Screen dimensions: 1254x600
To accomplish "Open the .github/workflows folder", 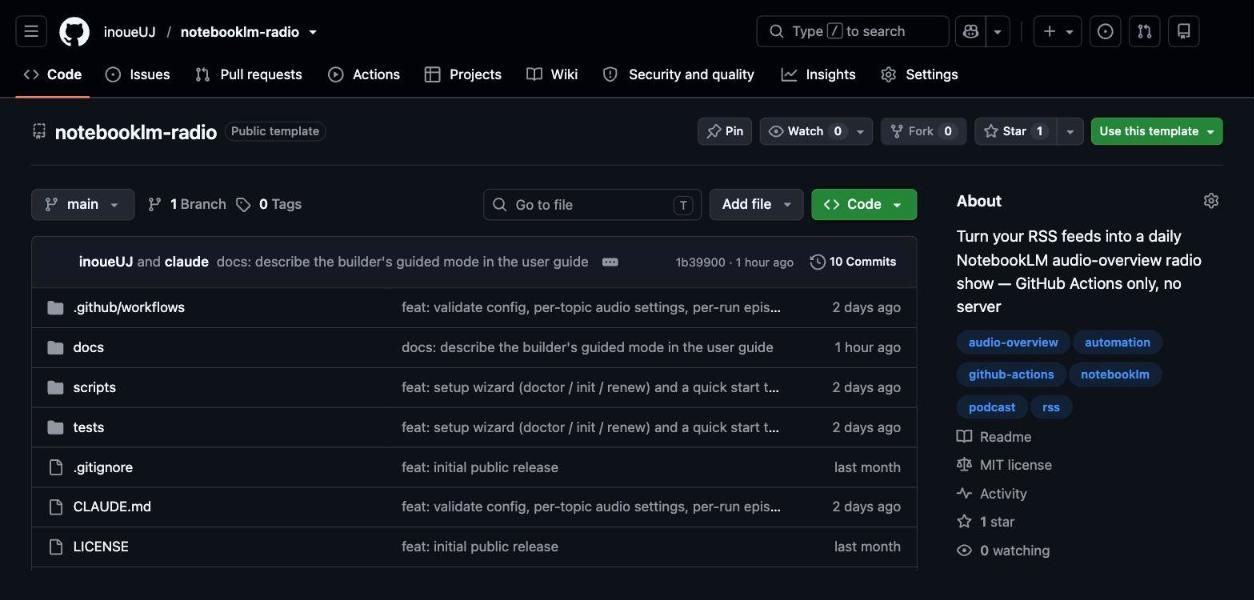I will (129, 307).
